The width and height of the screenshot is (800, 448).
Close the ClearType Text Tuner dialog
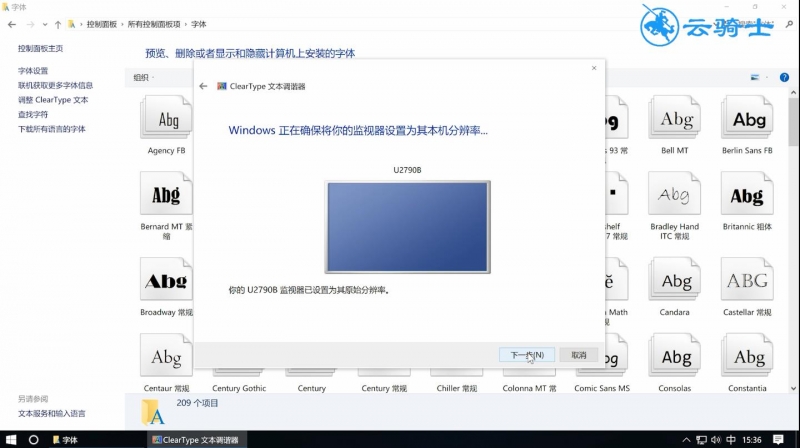pos(594,68)
